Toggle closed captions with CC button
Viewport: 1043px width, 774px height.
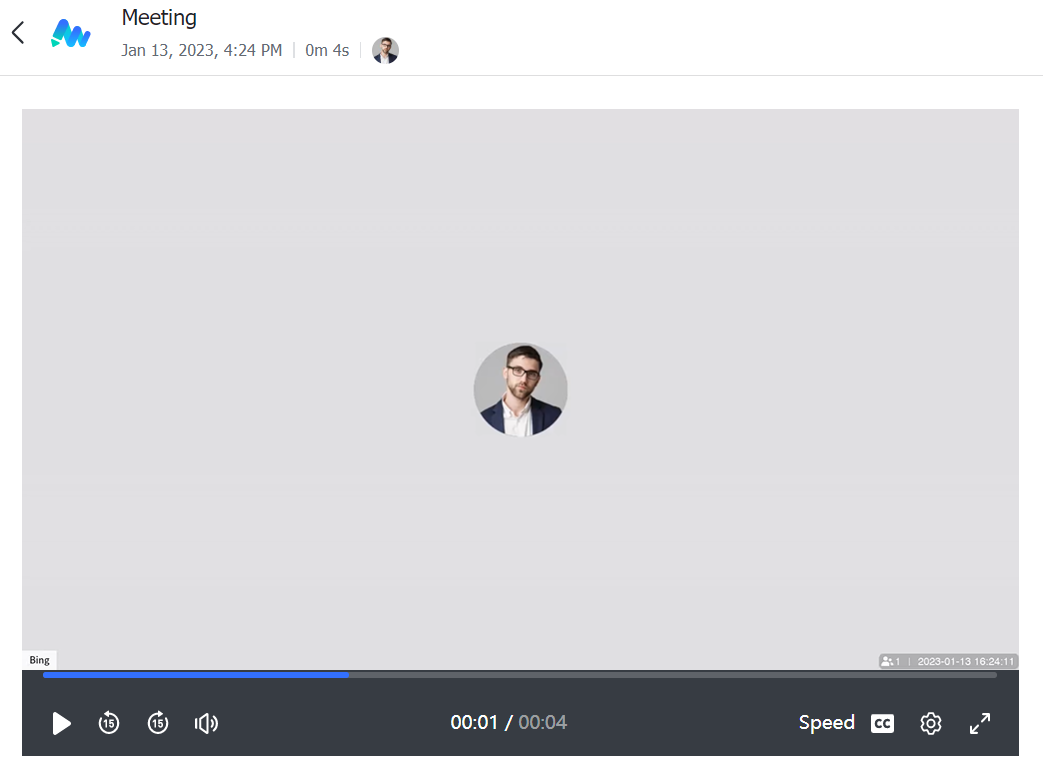tap(882, 723)
